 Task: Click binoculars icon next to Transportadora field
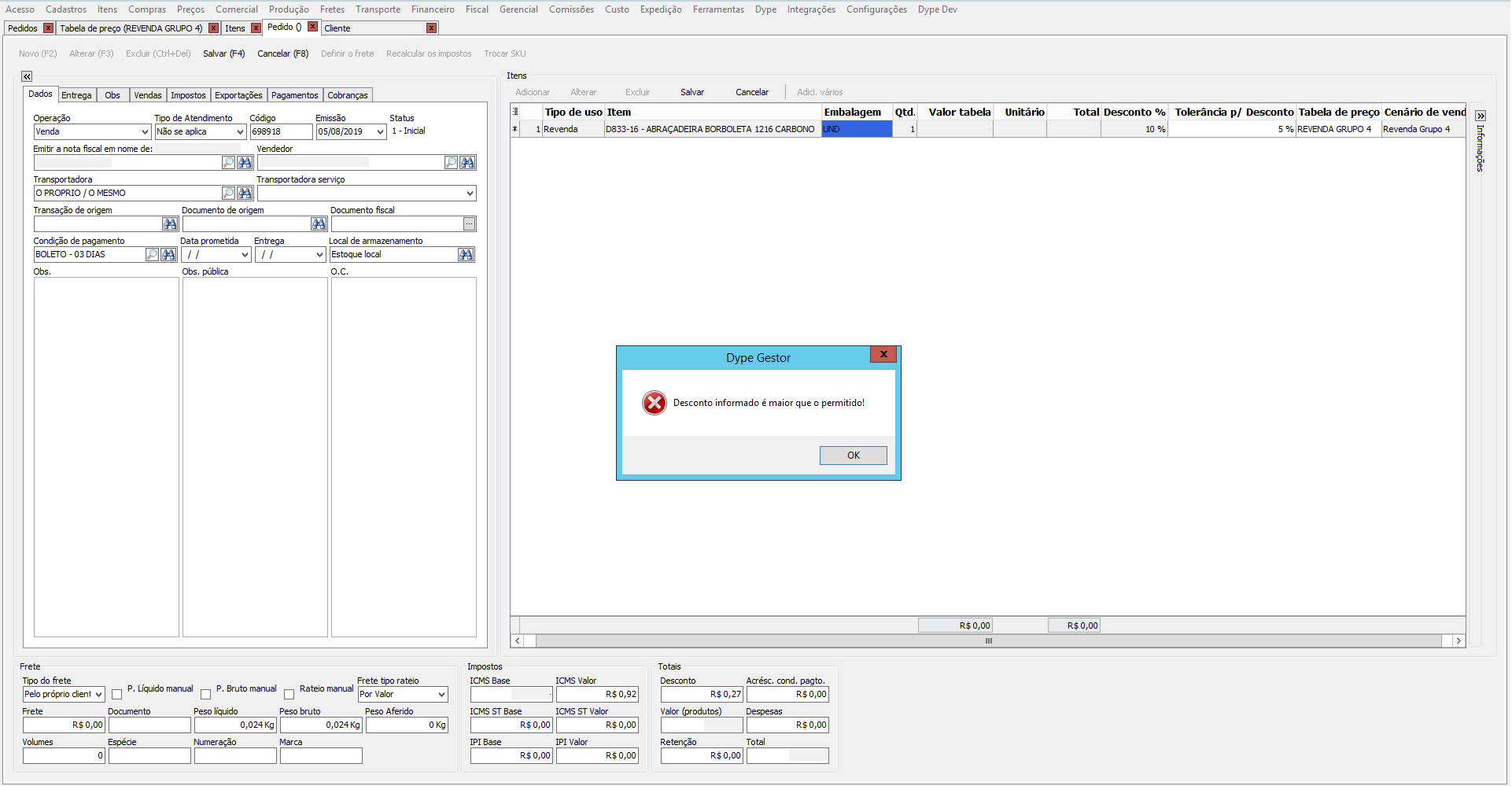click(245, 194)
